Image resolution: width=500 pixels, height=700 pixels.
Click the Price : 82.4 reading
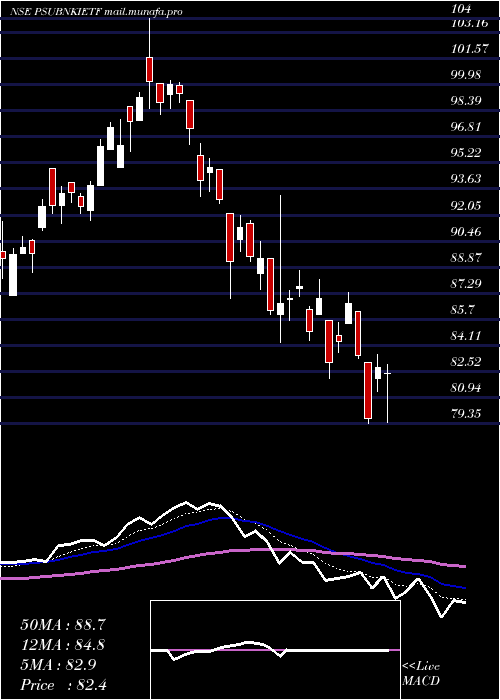[x=63, y=685]
